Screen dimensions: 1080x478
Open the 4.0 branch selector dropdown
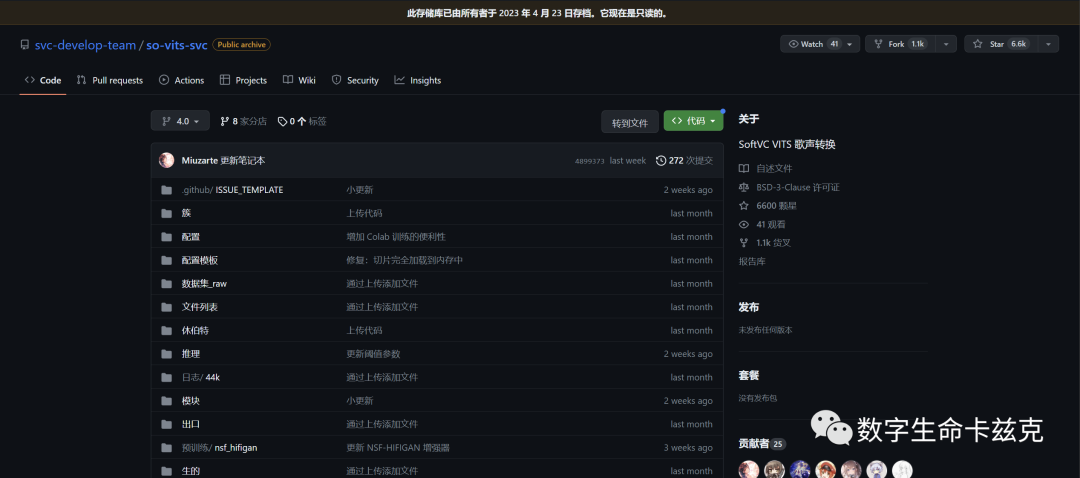click(180, 121)
